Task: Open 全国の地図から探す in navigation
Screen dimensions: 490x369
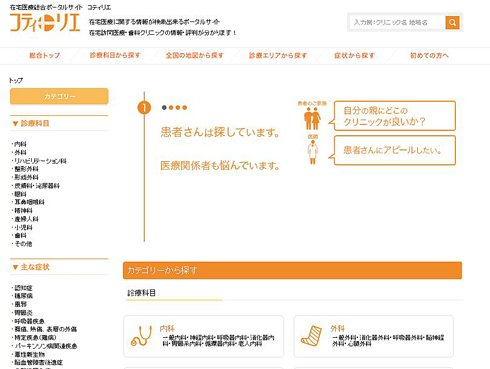Action: pos(195,55)
